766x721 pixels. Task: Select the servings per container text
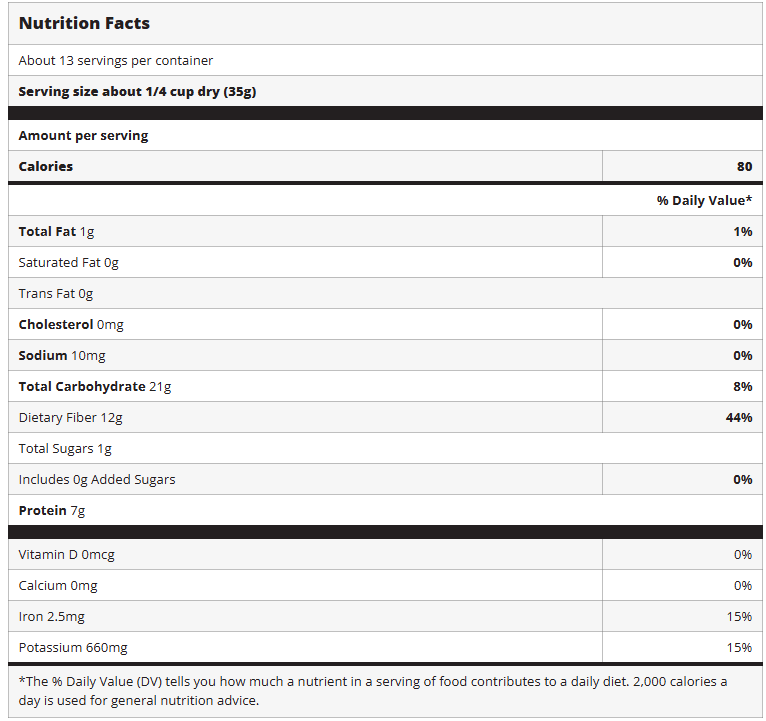[116, 60]
